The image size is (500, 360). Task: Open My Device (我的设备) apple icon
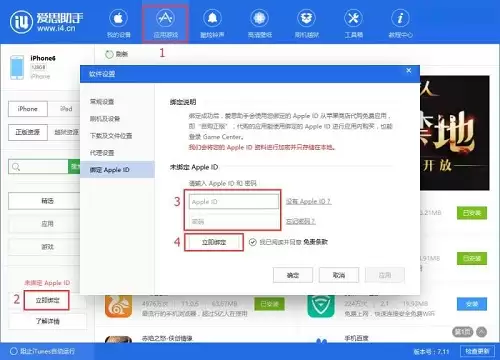click(x=118, y=18)
